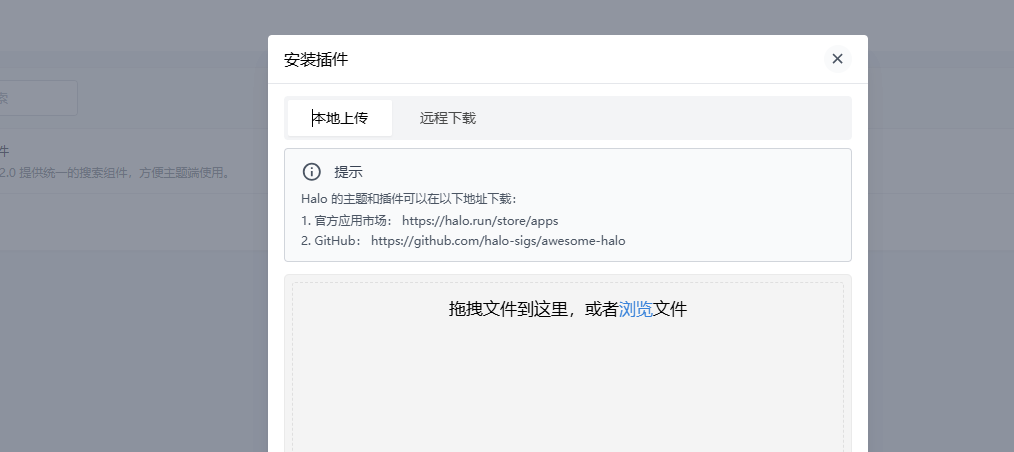
Task: Click the 安装插件 dialog title
Action: tap(316, 59)
